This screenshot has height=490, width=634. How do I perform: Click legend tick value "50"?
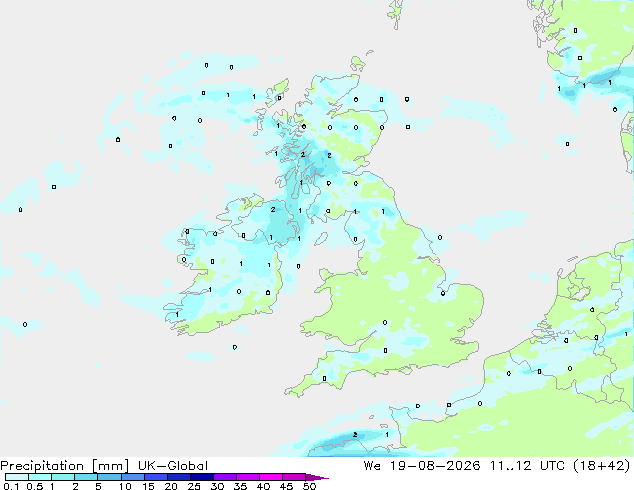[309, 486]
